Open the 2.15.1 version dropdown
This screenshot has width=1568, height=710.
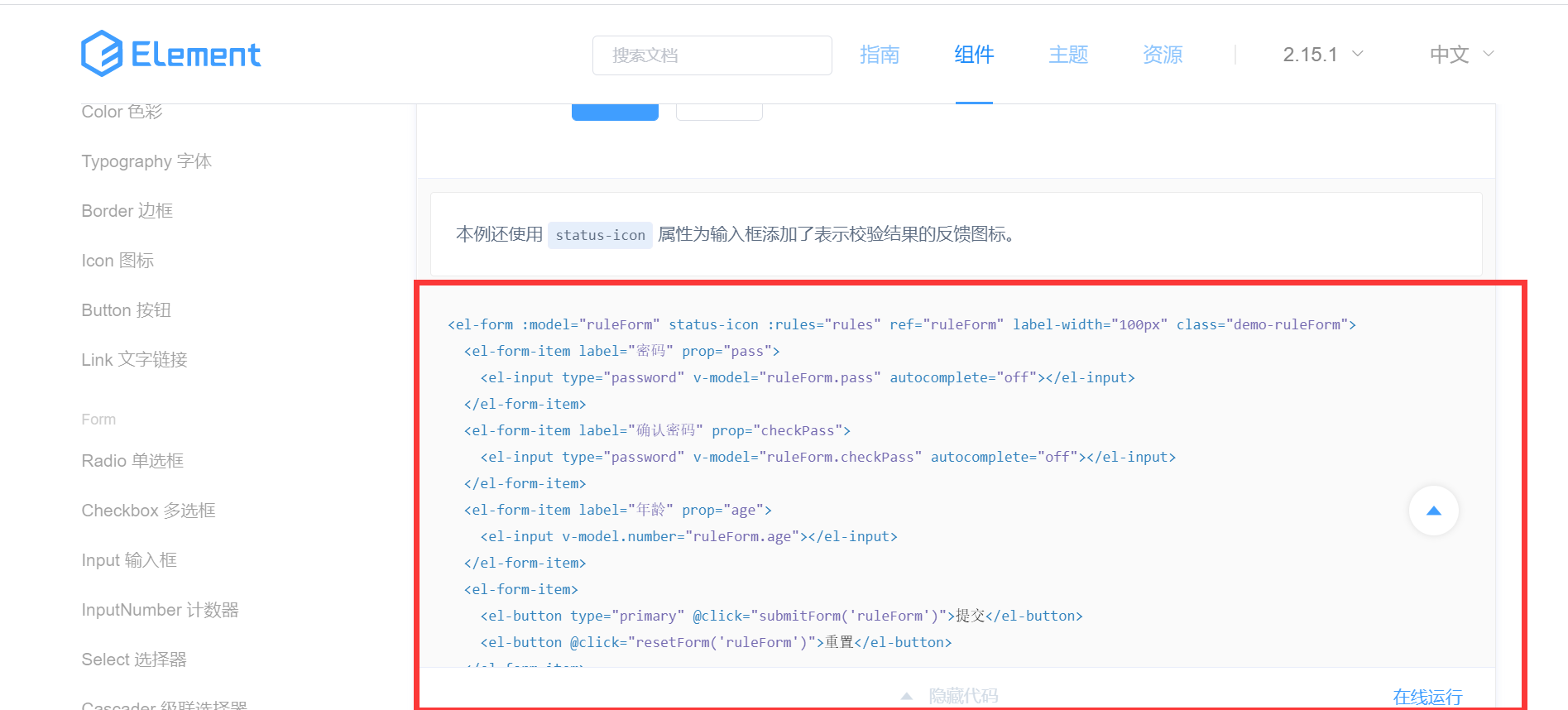point(1322,55)
